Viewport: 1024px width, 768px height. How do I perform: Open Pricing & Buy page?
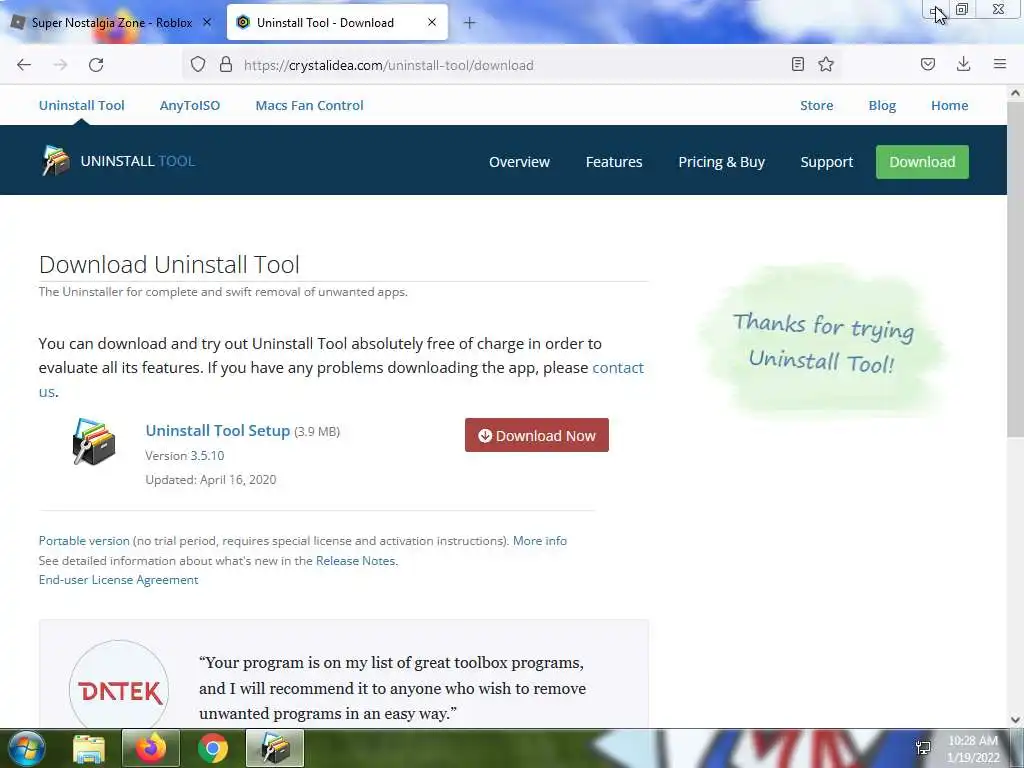722,162
